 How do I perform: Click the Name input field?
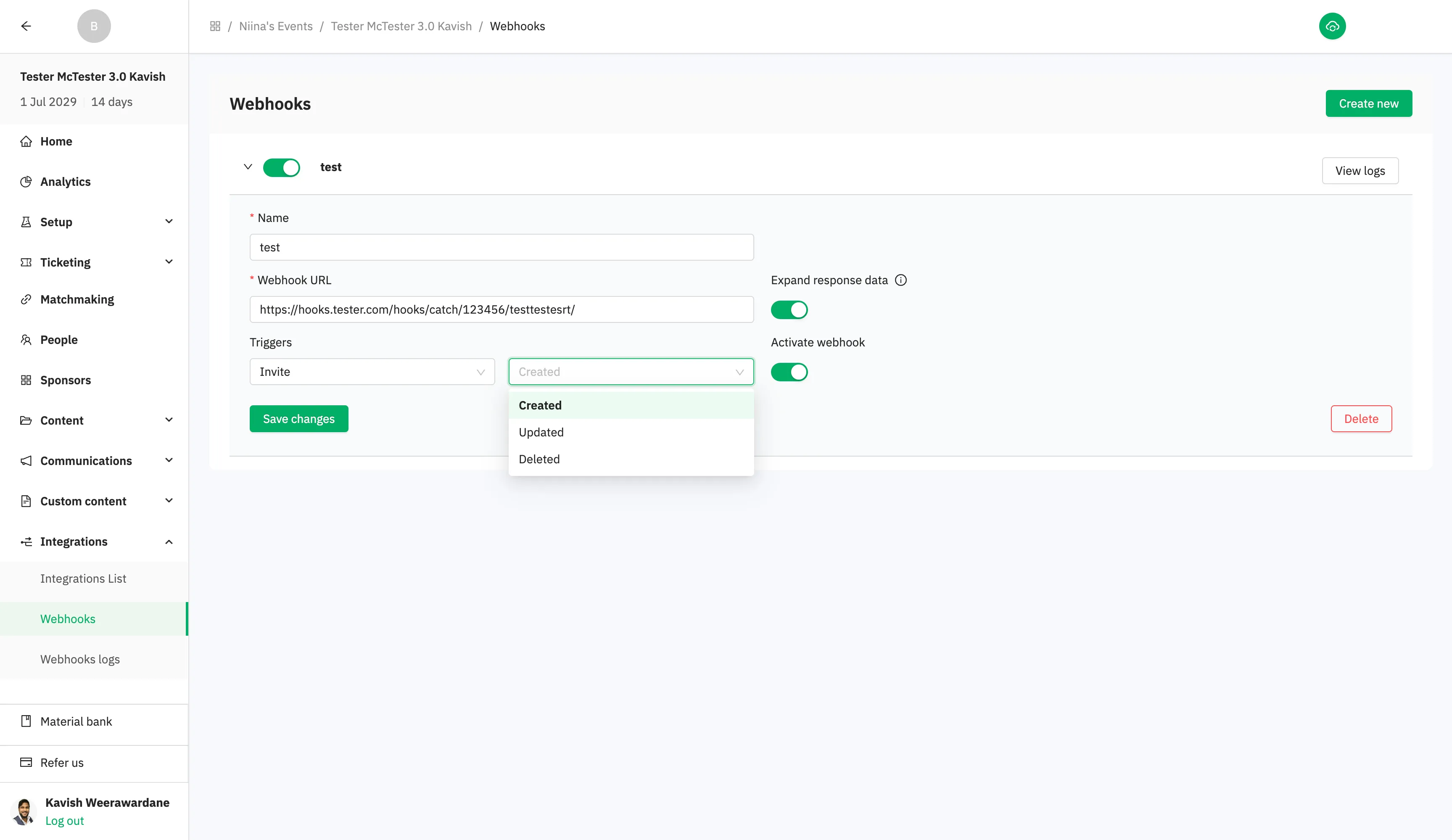[x=501, y=247]
